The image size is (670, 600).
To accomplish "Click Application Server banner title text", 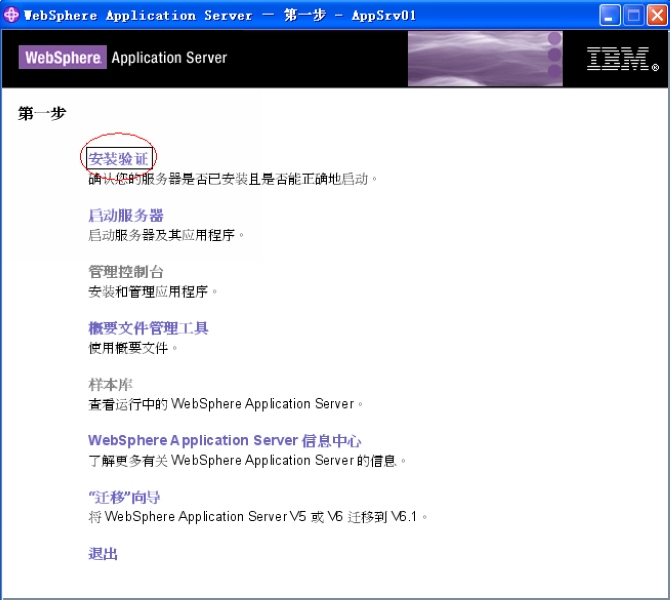I will coord(169,58).
